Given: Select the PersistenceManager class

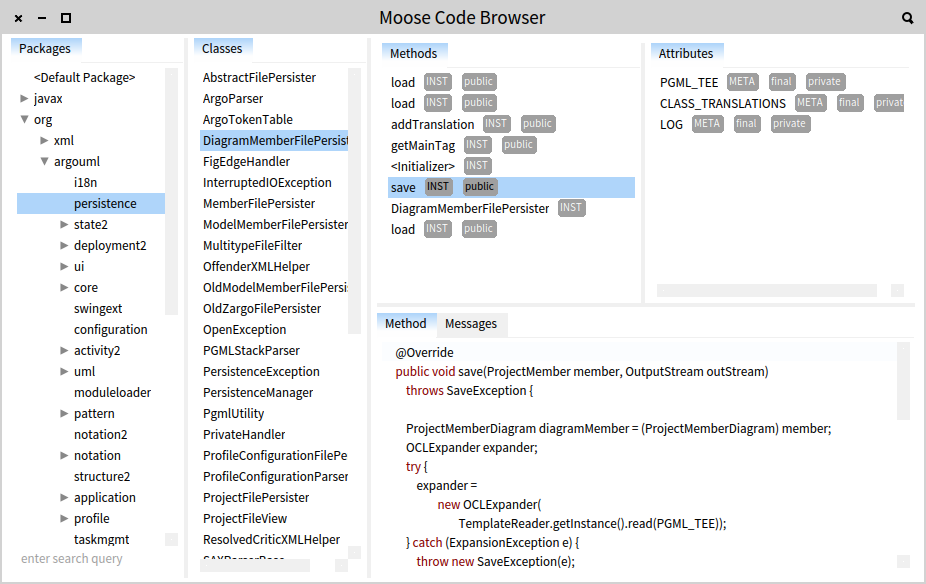Looking at the screenshot, I should [258, 393].
